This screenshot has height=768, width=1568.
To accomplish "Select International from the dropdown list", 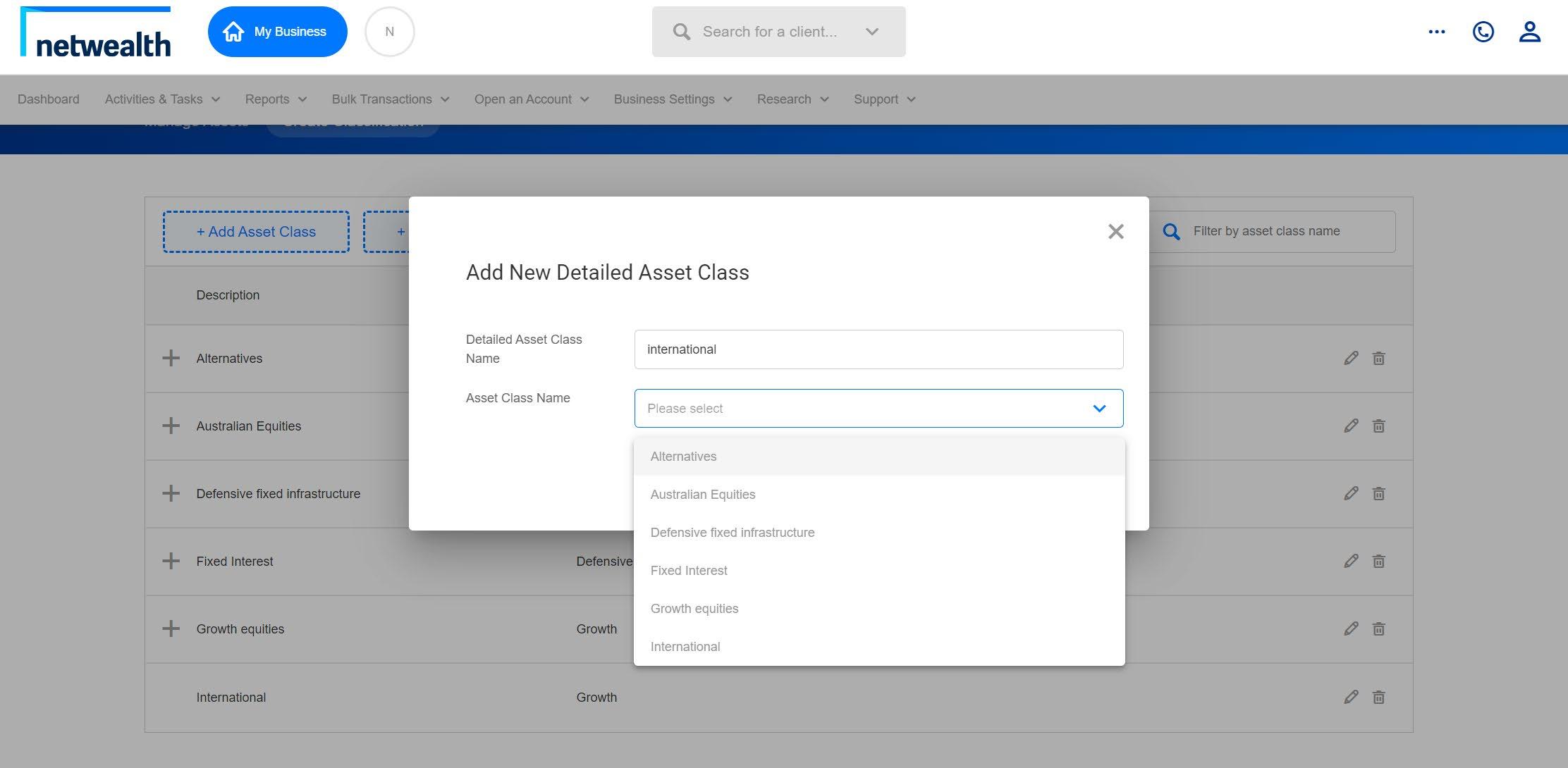I will coord(685,647).
